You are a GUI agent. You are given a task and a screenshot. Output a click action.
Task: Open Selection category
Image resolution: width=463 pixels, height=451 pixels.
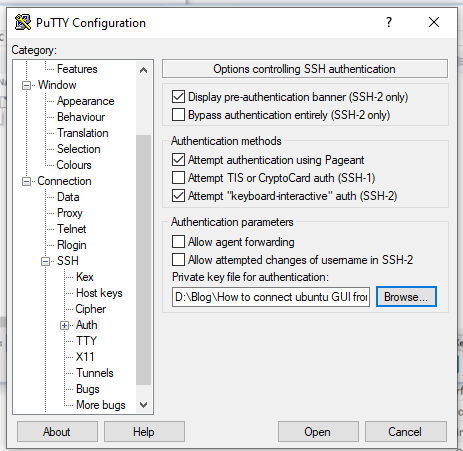tap(79, 149)
